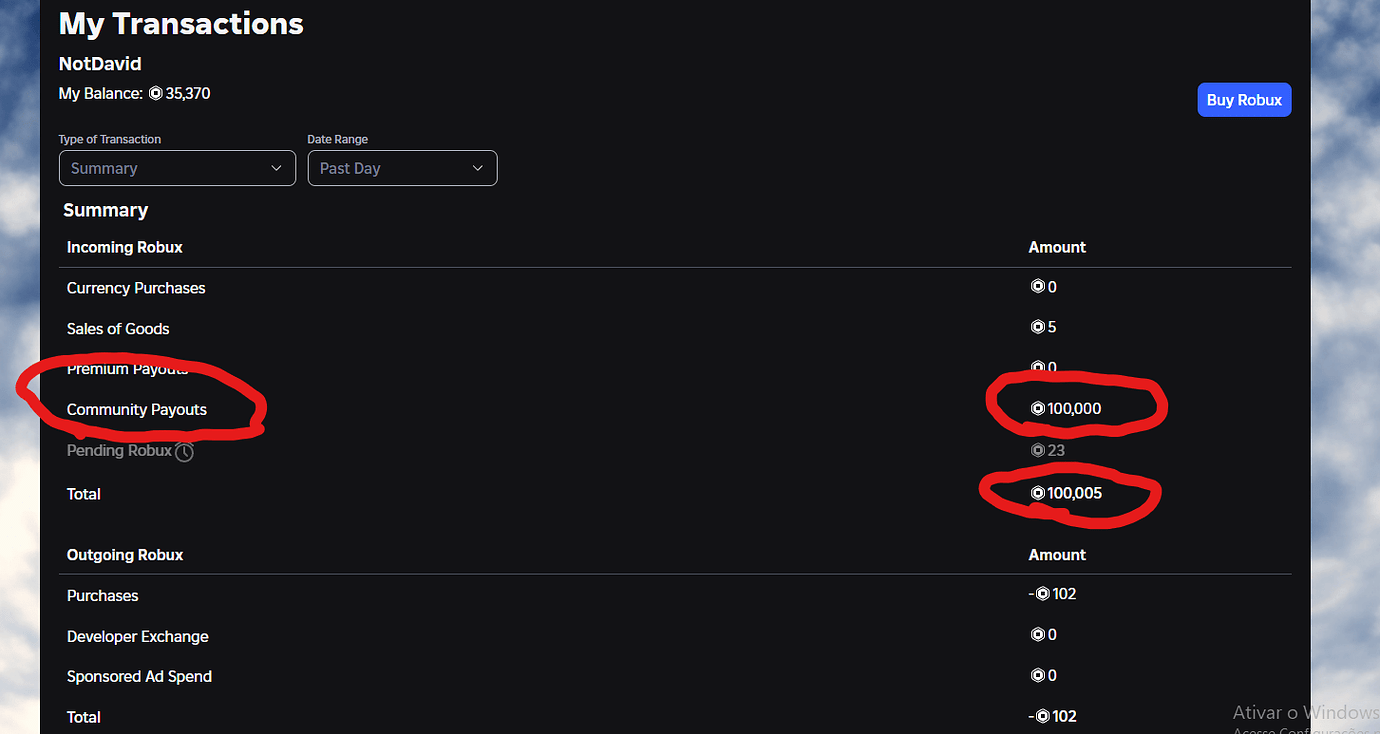Click the Purchases row under Outgoing Robux

[103, 596]
